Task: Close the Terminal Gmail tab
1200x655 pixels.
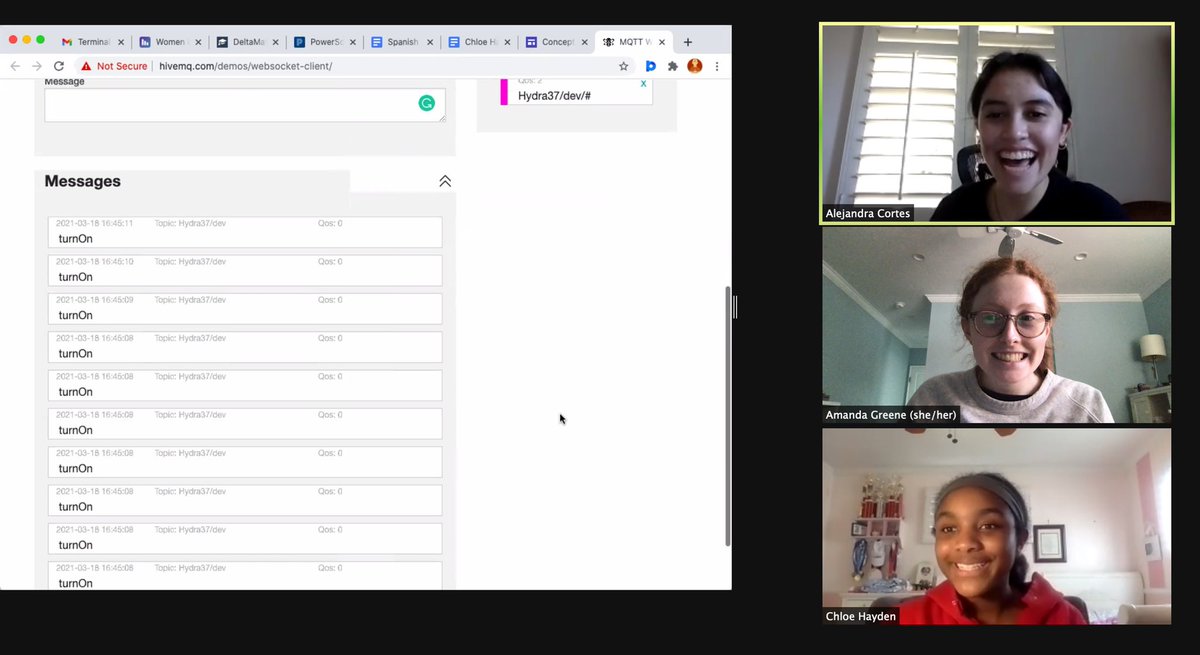Action: click(x=121, y=42)
